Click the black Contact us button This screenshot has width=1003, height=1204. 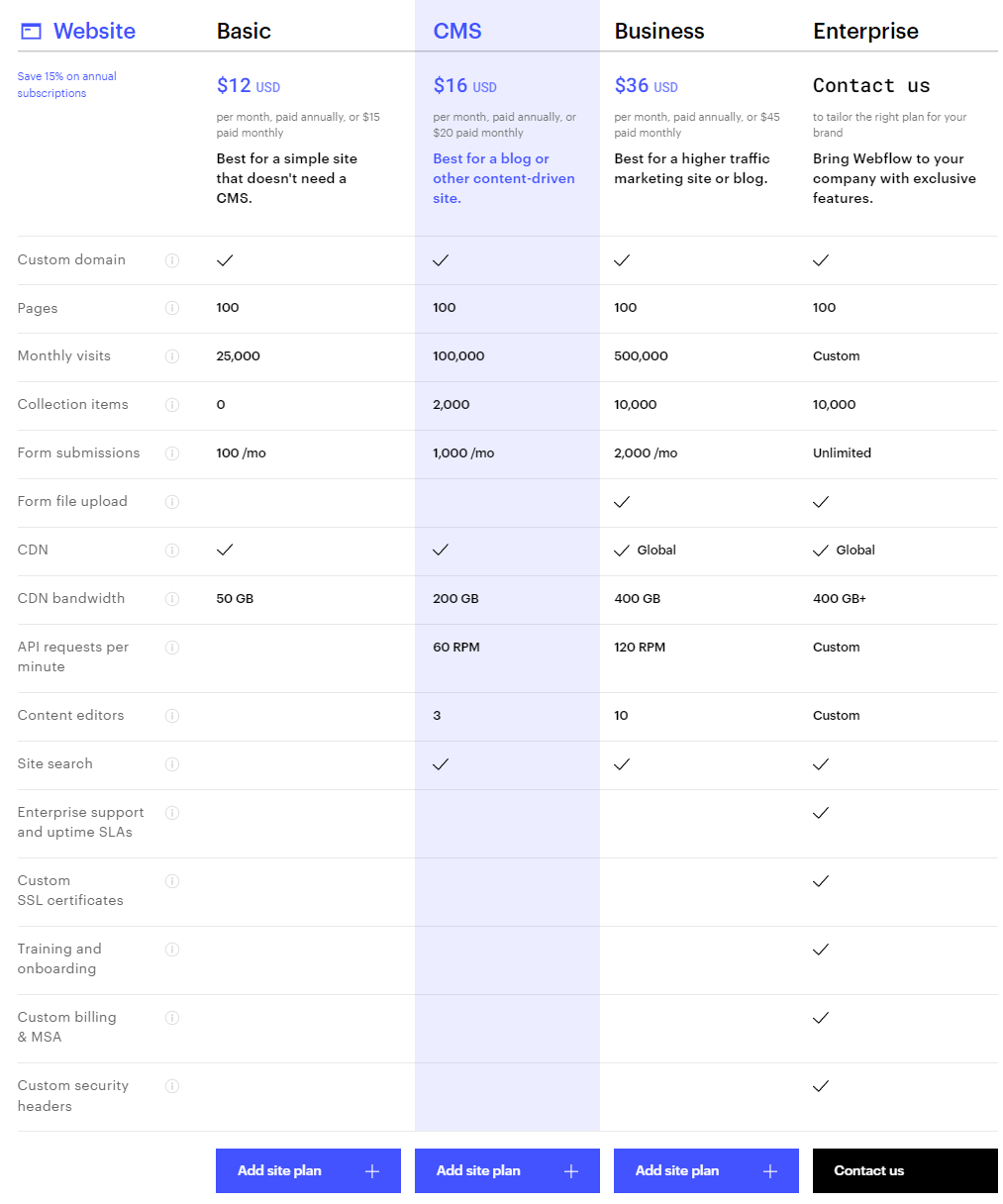[x=905, y=1170]
